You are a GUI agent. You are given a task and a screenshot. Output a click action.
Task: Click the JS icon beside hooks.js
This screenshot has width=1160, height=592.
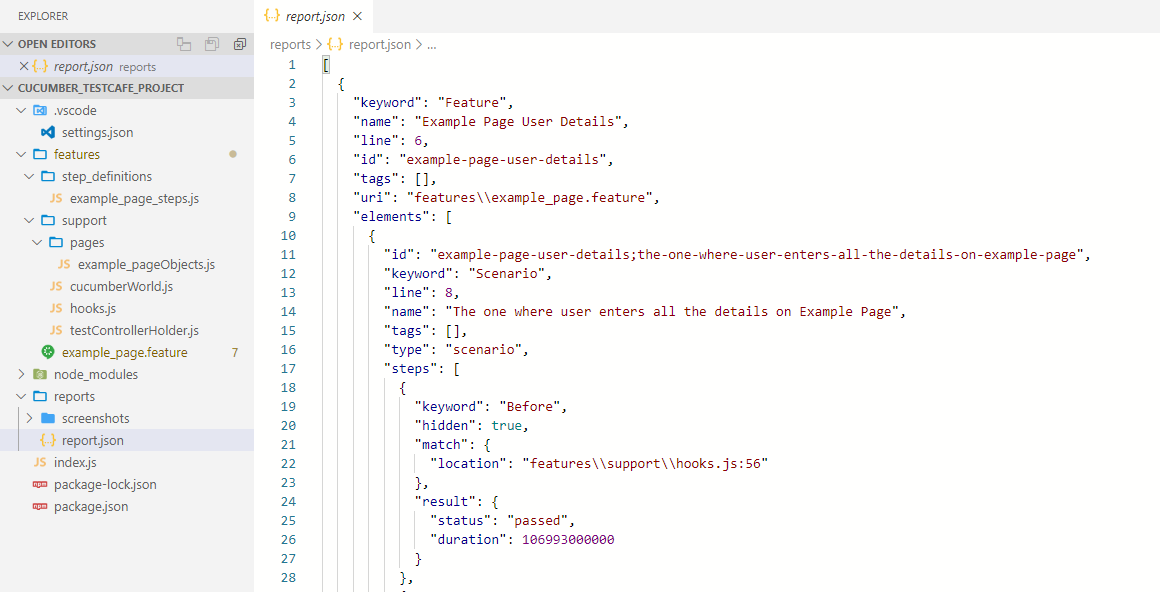56,309
